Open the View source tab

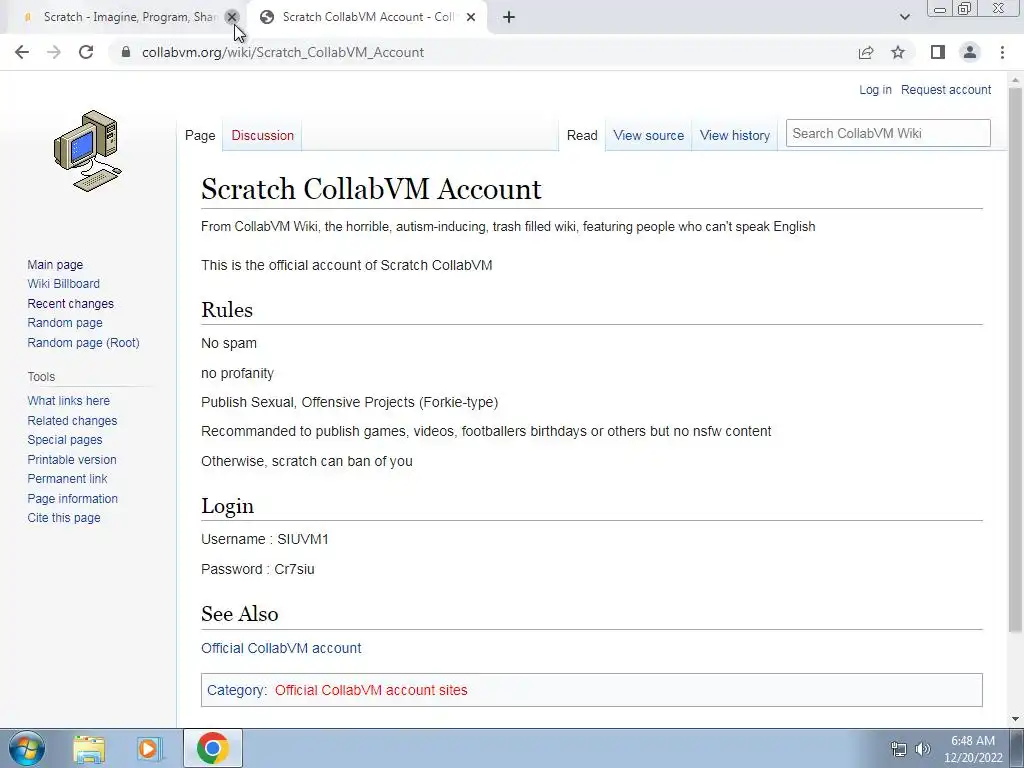[648, 135]
